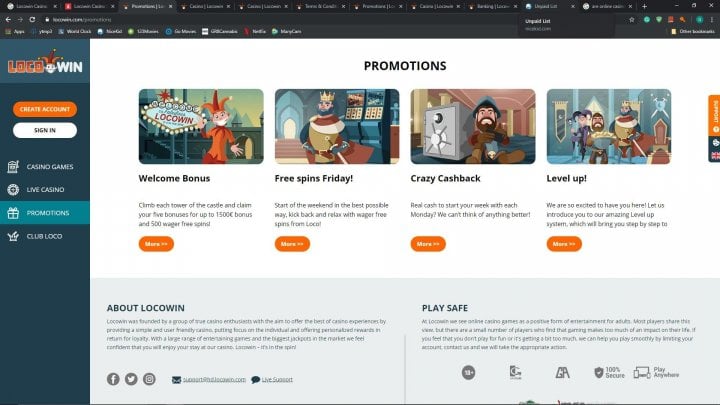This screenshot has width=720, height=405.
Task: Click the 100% Secure shield icon
Action: coord(598,372)
